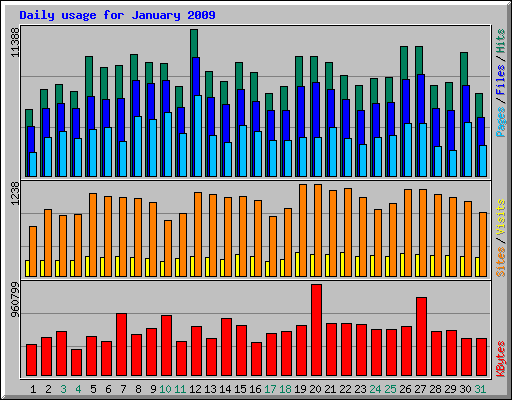Click day label 20 on x-axis
The image size is (512, 400).
(x=315, y=389)
